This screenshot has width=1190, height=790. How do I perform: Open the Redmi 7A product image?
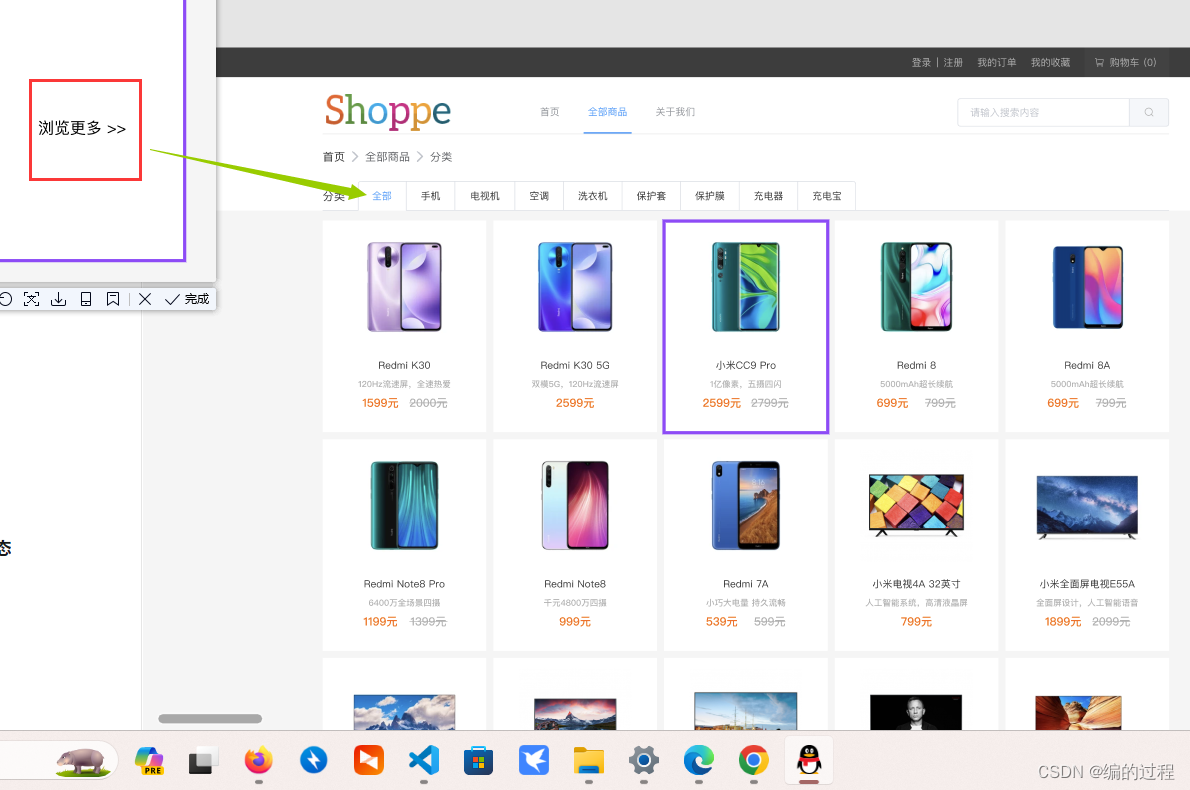point(746,505)
